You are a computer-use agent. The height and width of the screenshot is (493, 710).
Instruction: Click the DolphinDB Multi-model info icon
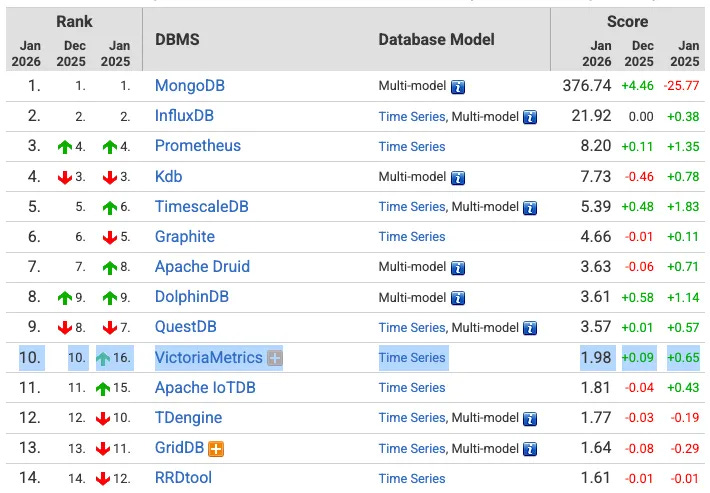[458, 298]
